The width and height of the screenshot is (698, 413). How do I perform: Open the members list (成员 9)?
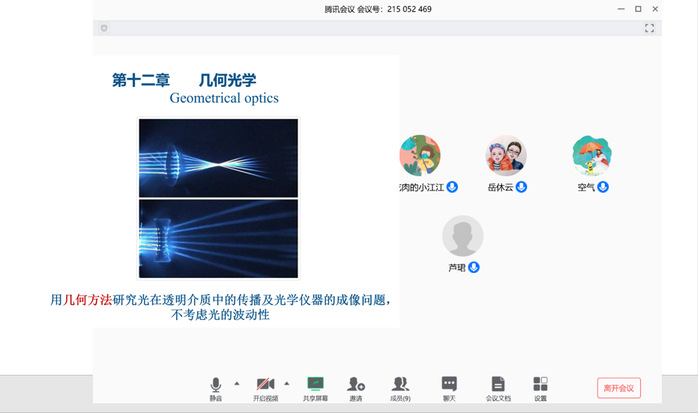point(400,389)
